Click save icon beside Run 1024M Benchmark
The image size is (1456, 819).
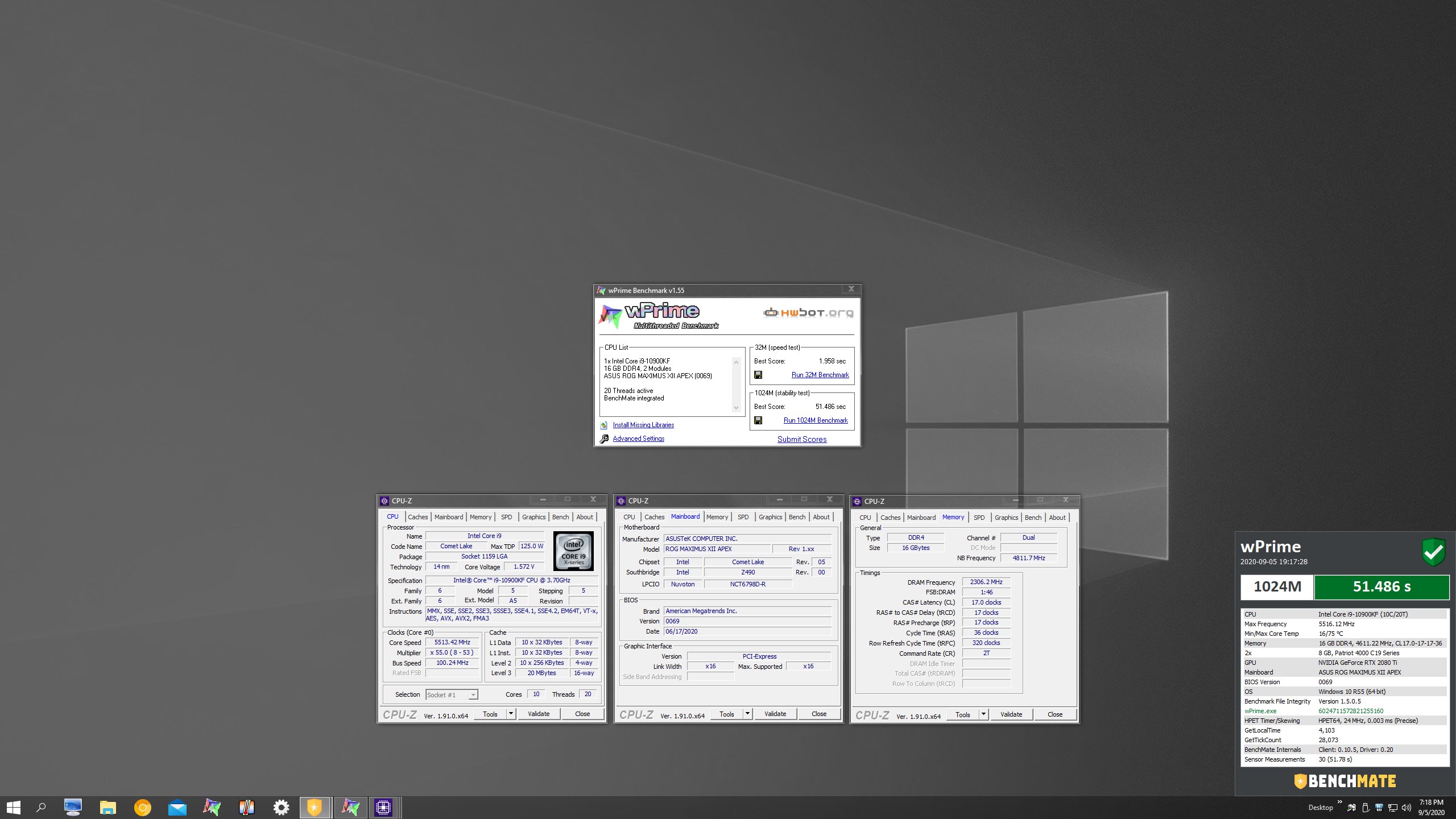(x=758, y=420)
